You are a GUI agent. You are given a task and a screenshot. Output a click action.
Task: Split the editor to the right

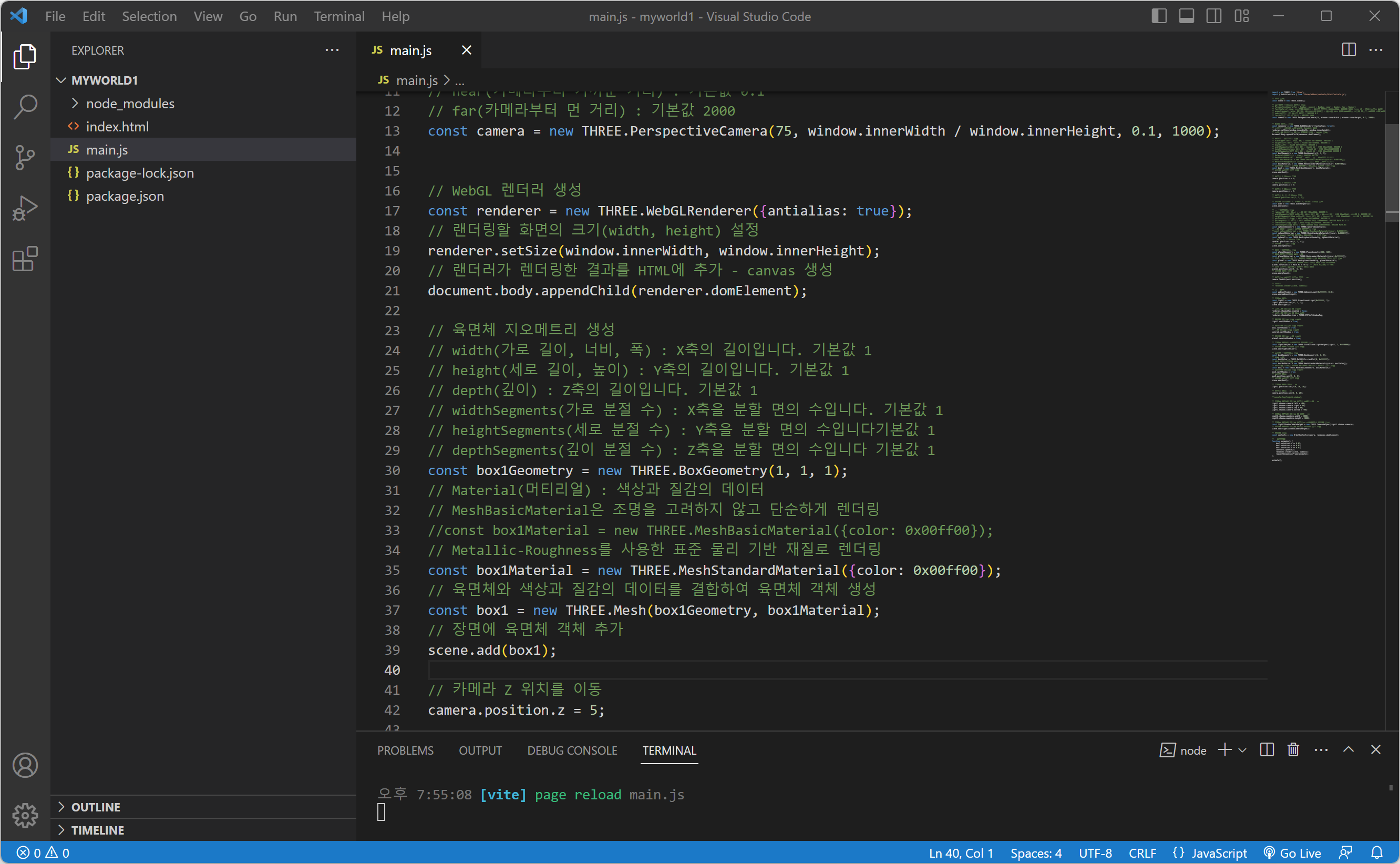pos(1348,50)
